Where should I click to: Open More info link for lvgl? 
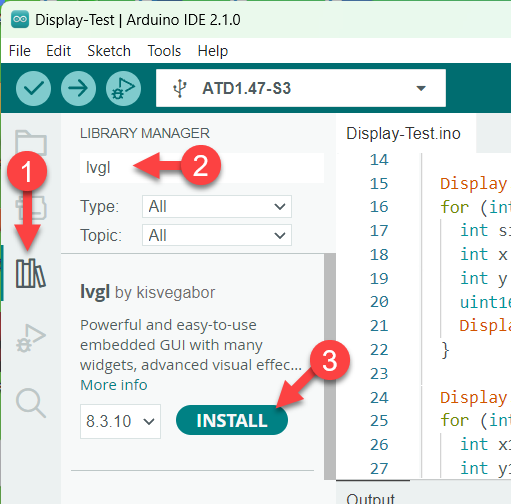tap(114, 385)
